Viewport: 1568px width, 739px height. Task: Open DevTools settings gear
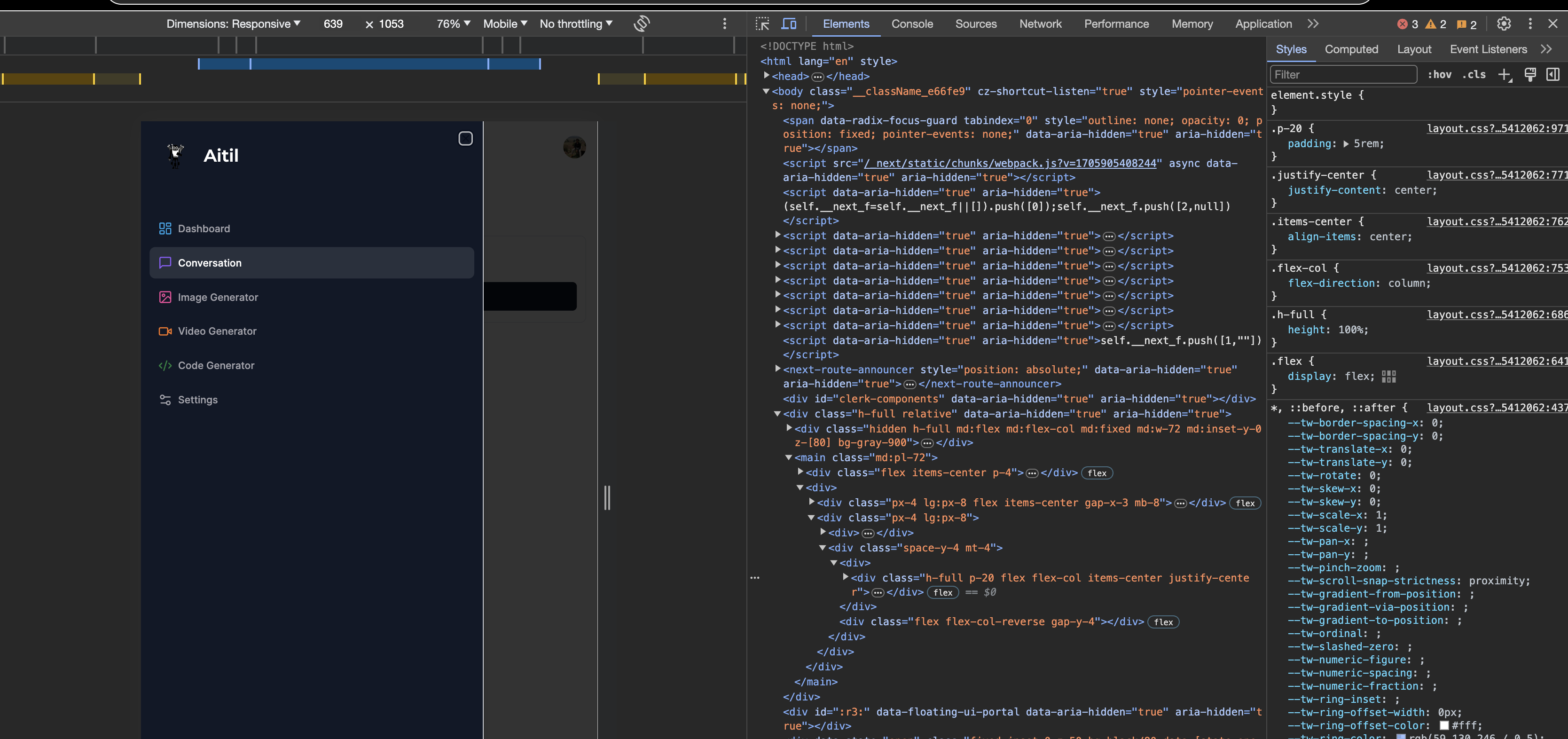tap(1504, 24)
